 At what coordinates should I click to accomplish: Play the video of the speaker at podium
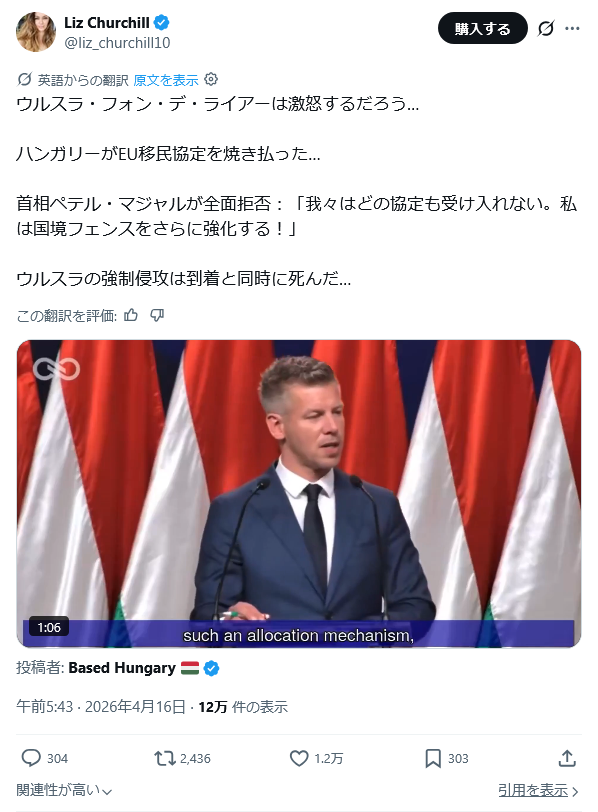(x=299, y=494)
